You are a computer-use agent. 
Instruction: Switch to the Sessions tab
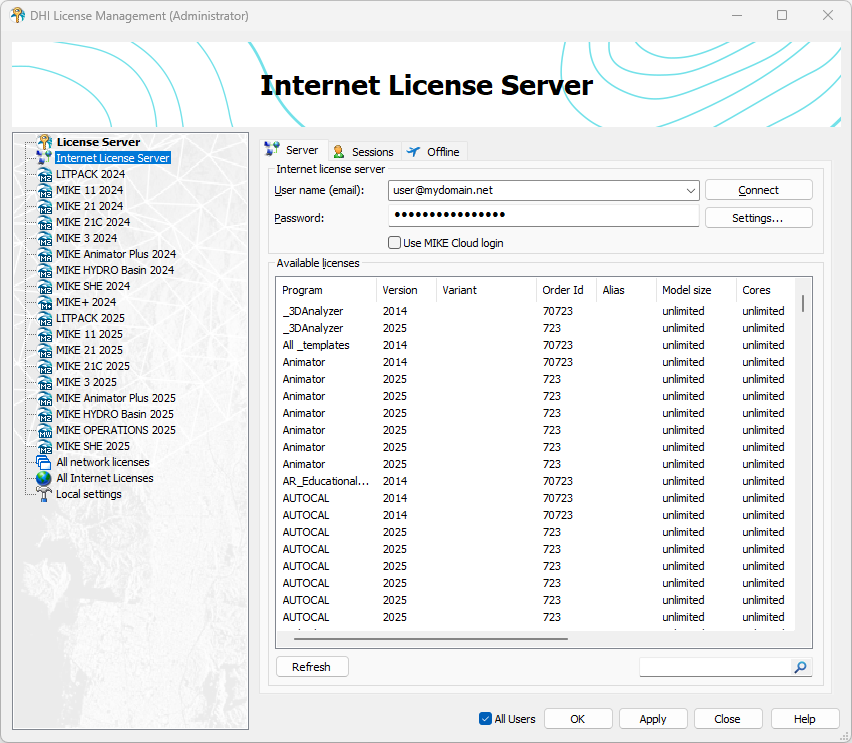click(x=364, y=152)
